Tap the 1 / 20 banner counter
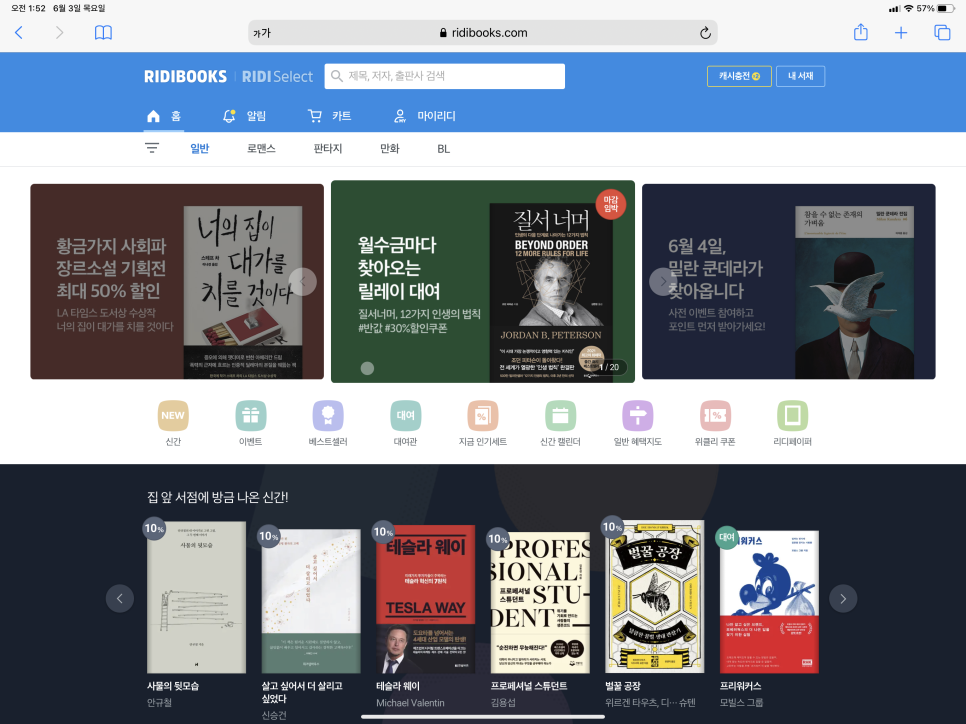 pos(609,367)
